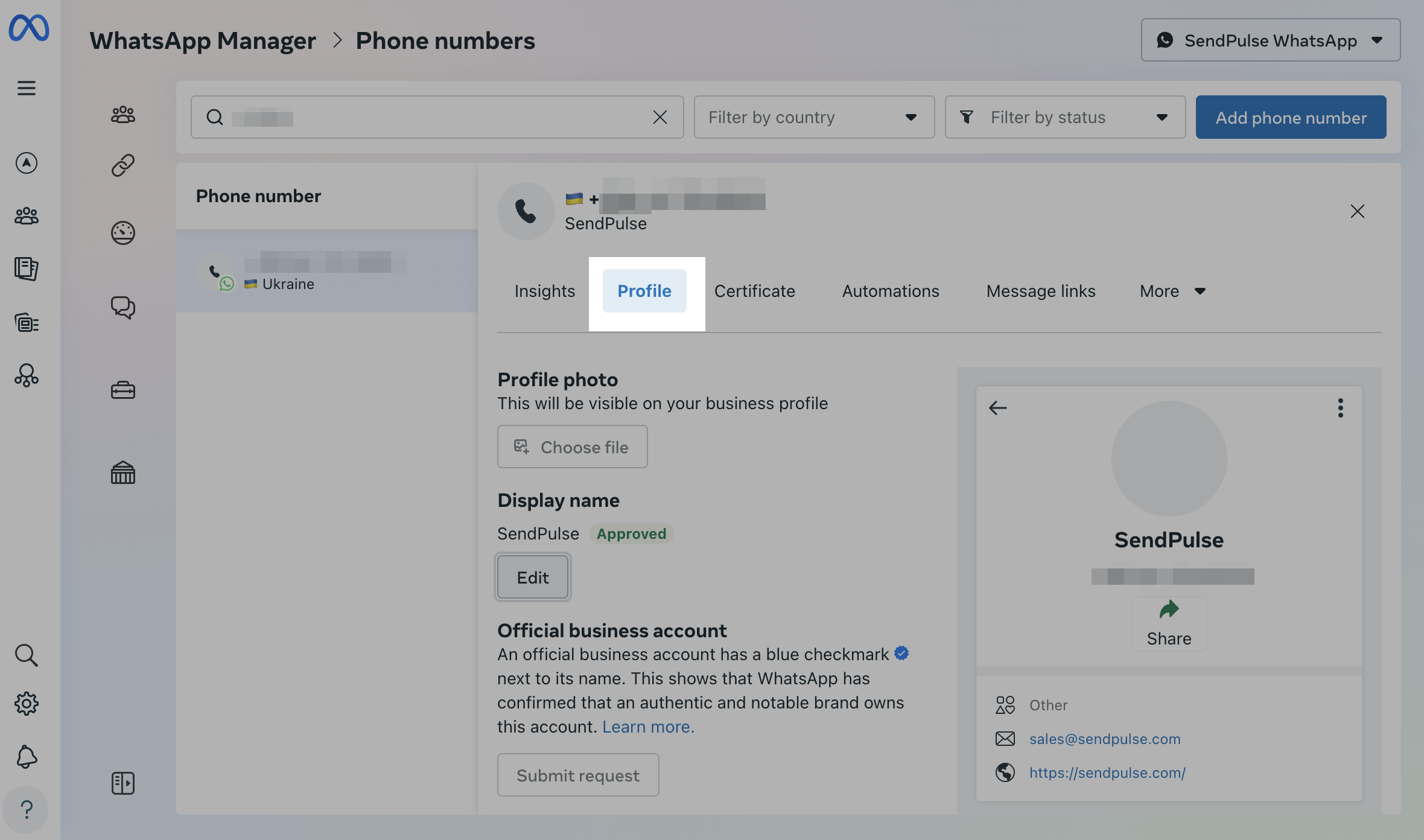Click the Add phone number button
The width and height of the screenshot is (1424, 840).
[1291, 117]
